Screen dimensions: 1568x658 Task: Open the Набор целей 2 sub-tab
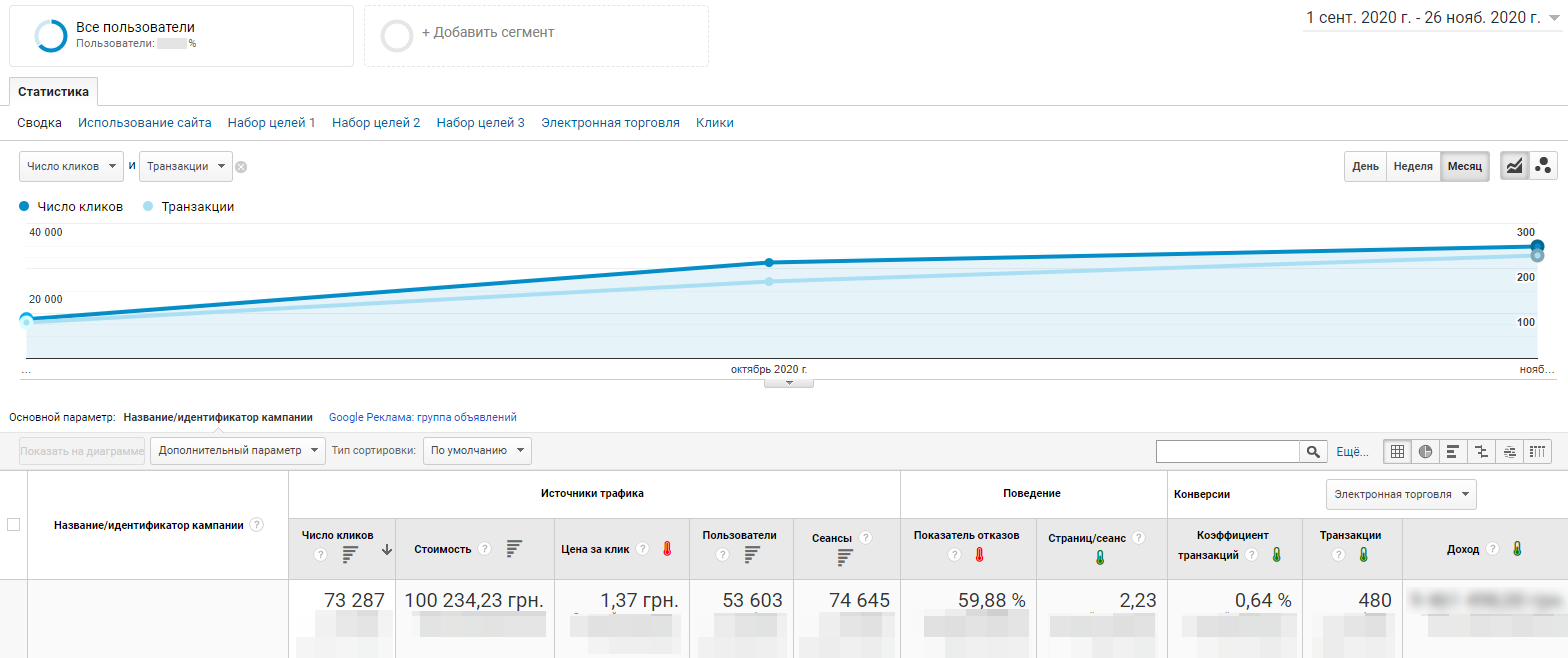click(x=376, y=123)
